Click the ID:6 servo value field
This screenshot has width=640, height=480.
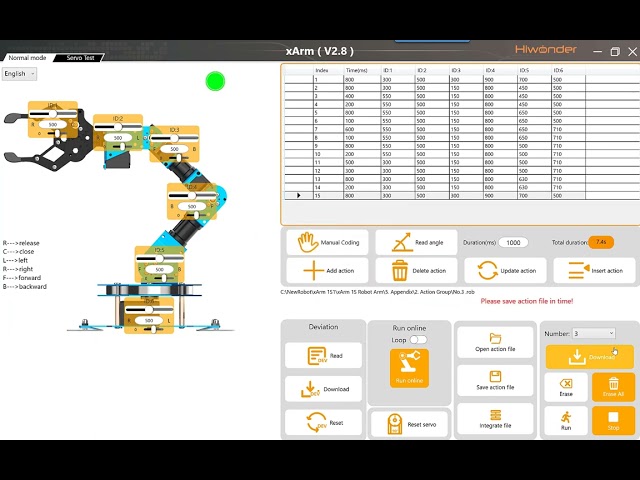click(149, 321)
